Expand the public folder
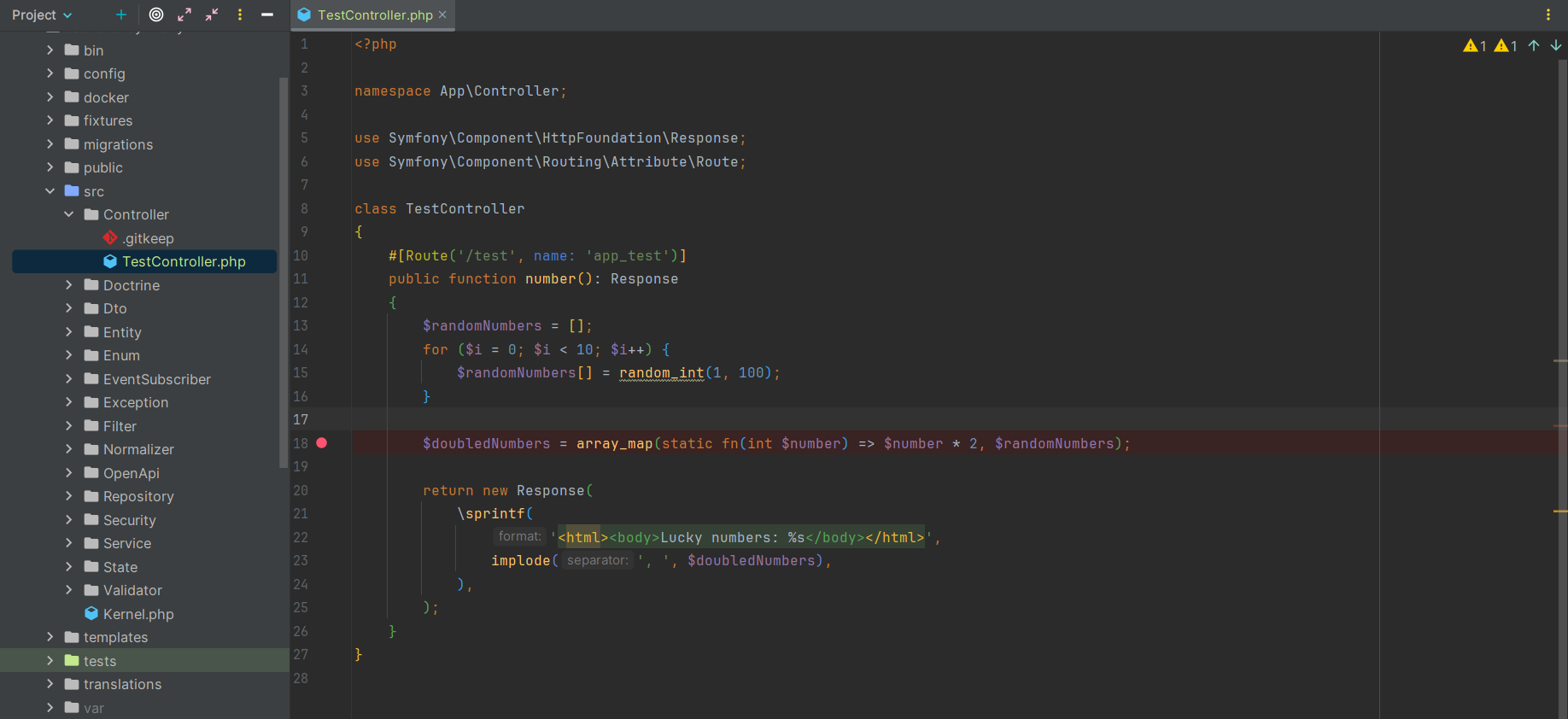The image size is (1568, 719). [50, 167]
